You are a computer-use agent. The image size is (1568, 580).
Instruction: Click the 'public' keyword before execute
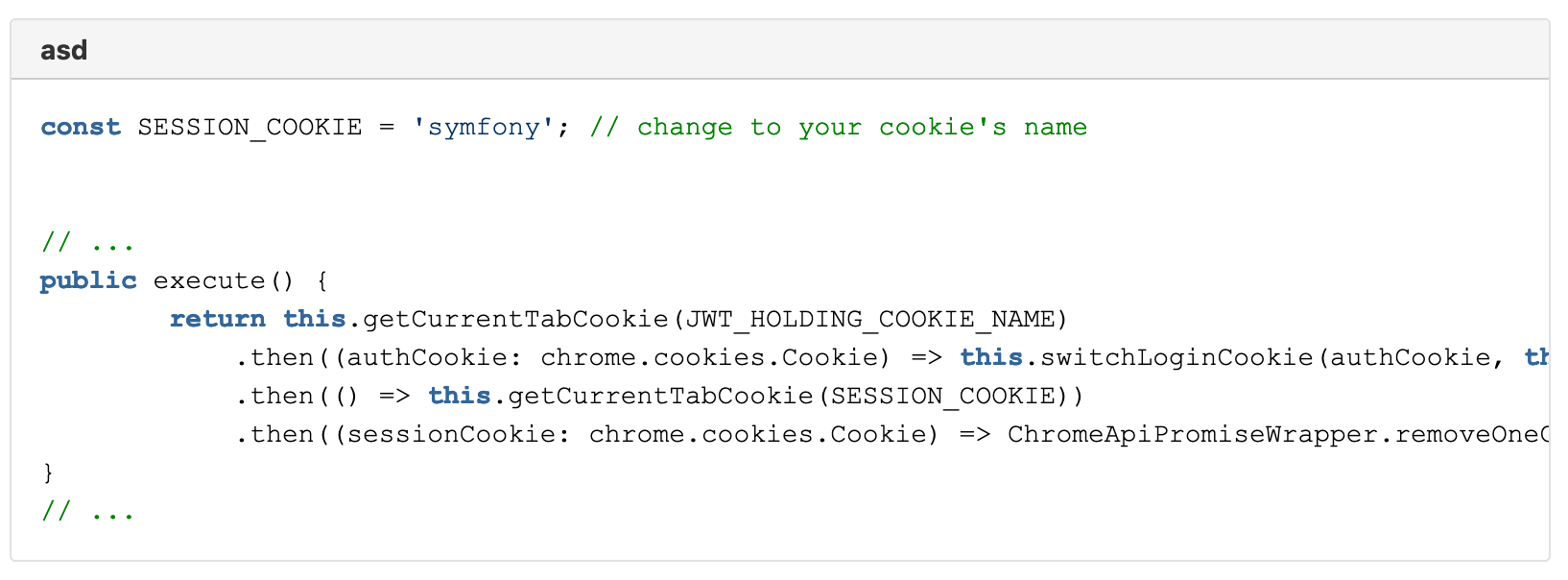pos(88,280)
